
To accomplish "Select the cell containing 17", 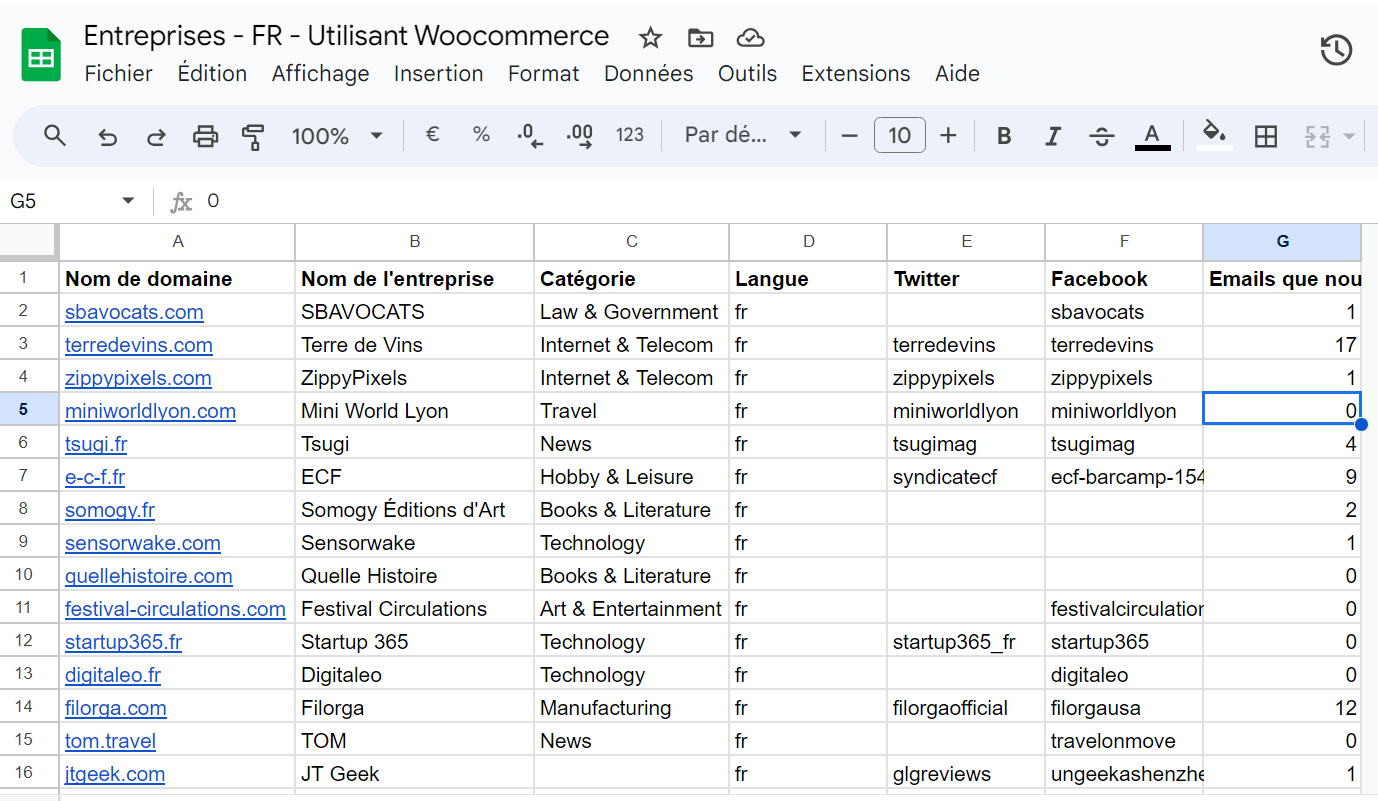I will (x=1282, y=345).
